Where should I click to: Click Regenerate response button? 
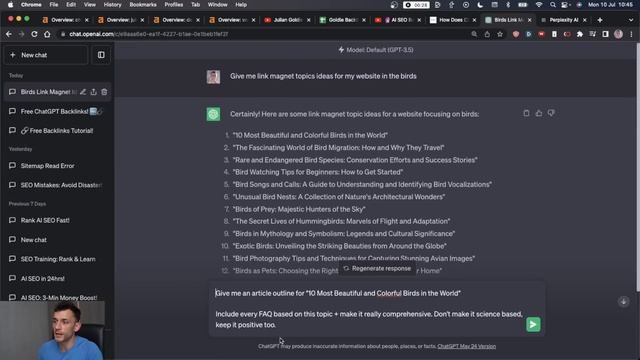pos(377,269)
